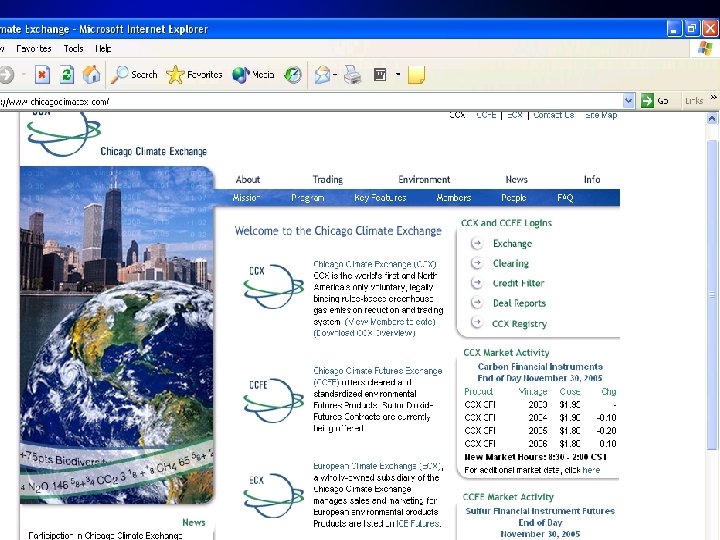Click 'here' for additional market data
Screen dimensions: 720x540
(591, 470)
